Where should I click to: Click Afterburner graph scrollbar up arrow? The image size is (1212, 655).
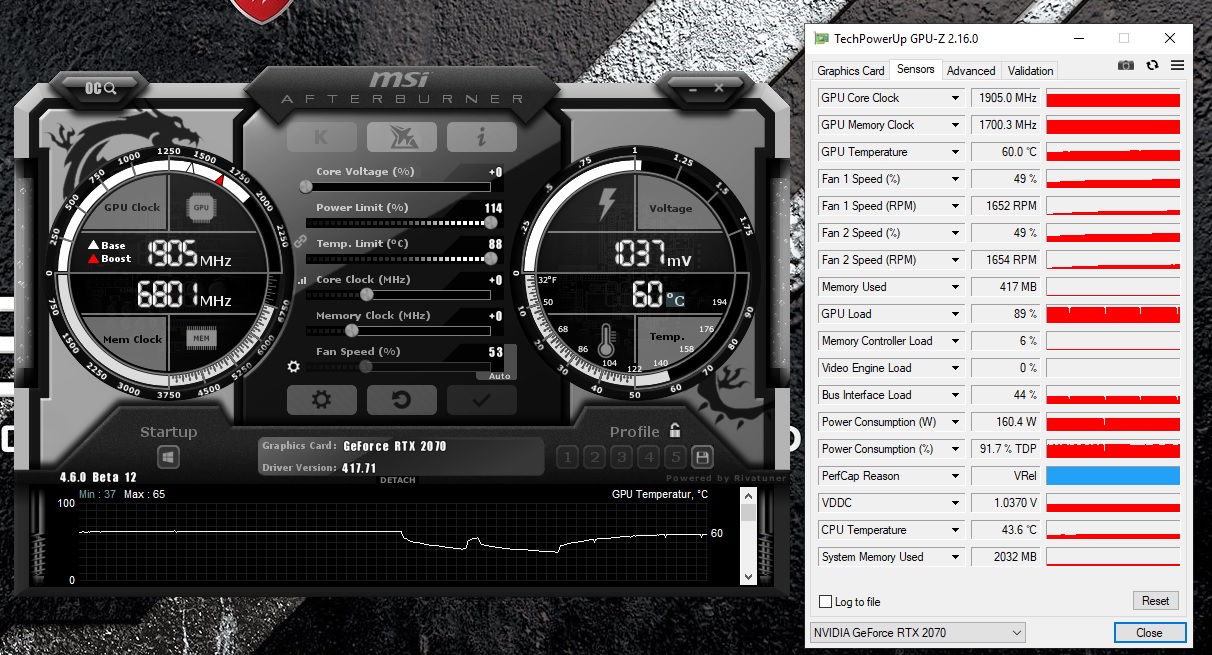748,495
